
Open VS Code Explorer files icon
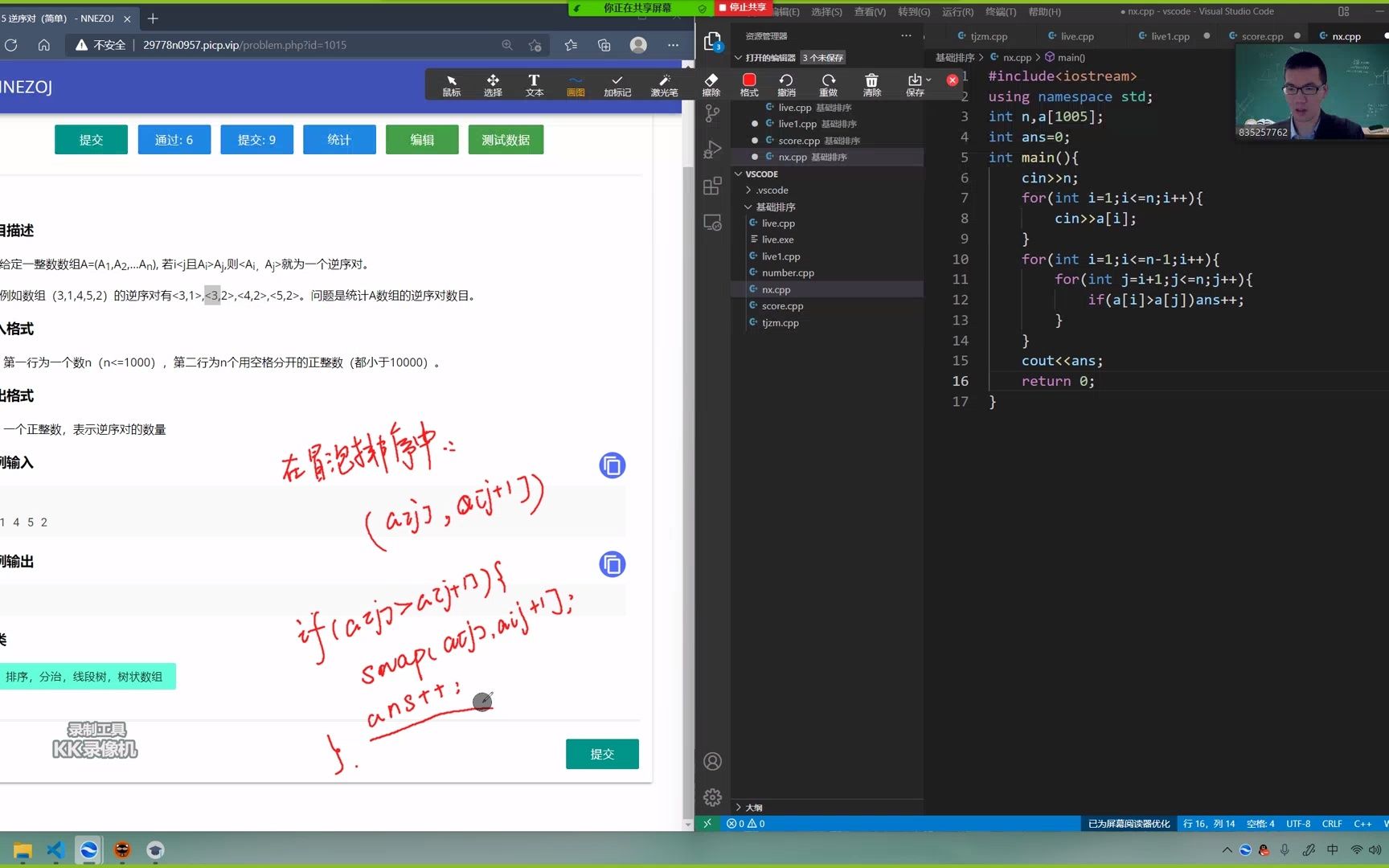(712, 41)
